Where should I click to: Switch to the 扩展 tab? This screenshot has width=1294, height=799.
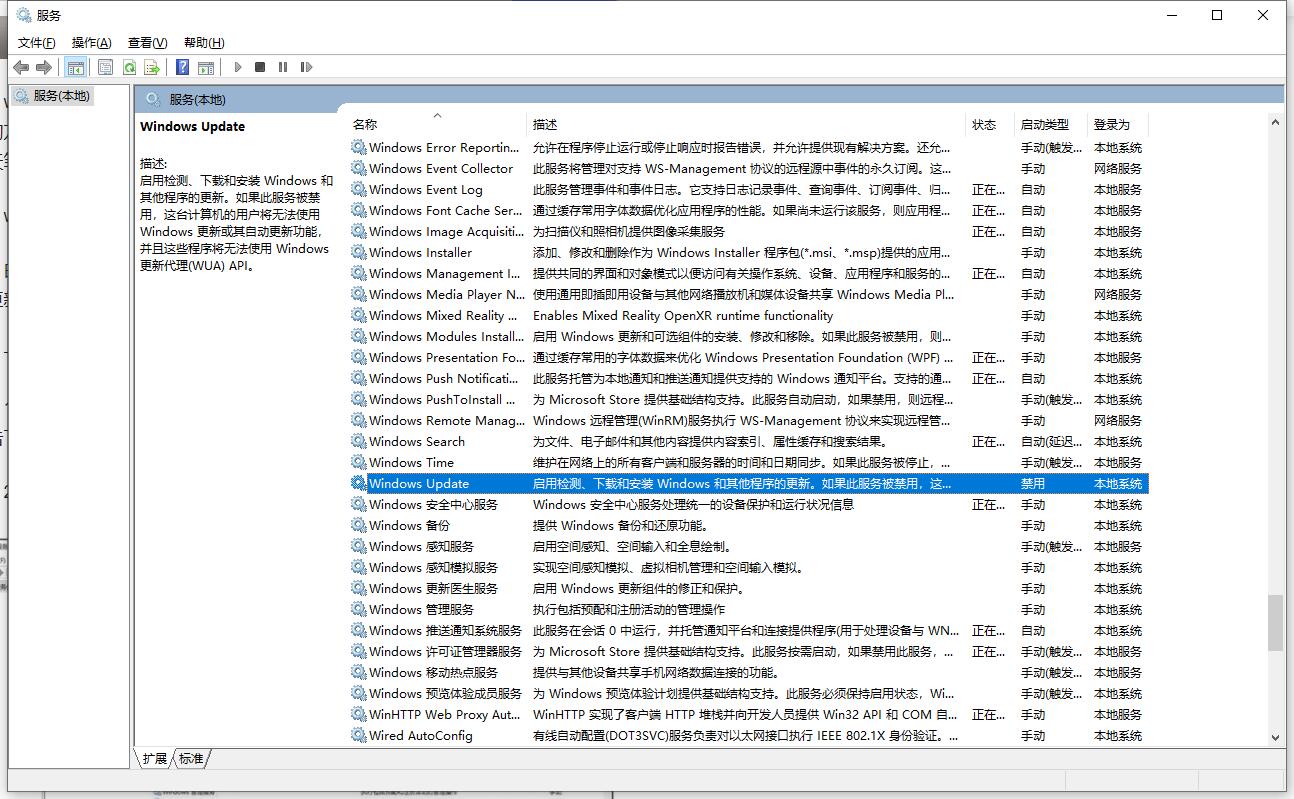154,759
